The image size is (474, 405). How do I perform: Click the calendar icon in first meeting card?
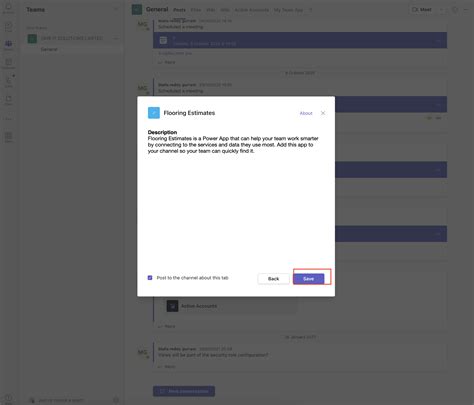(163, 40)
